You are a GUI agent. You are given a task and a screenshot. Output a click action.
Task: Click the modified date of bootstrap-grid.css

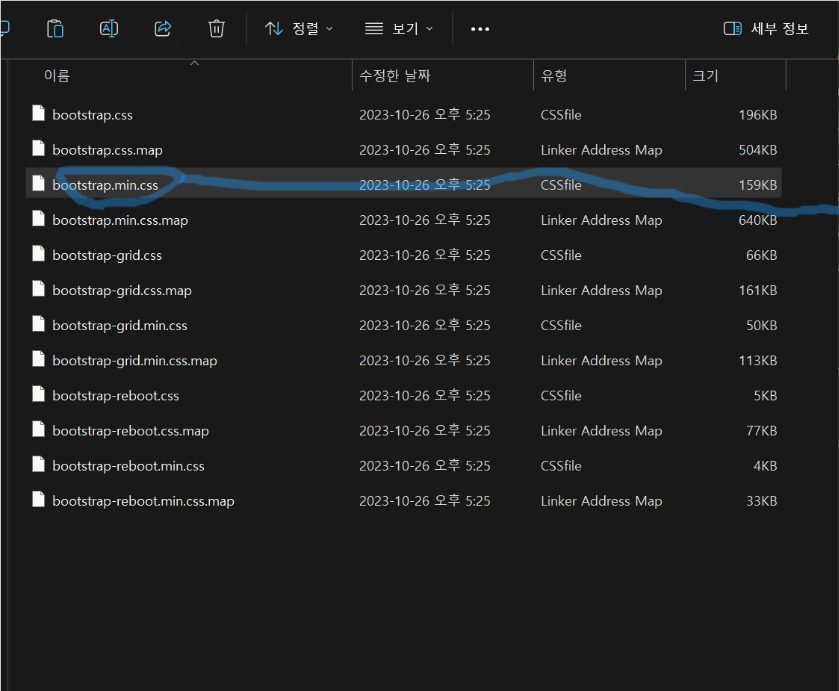(x=424, y=255)
